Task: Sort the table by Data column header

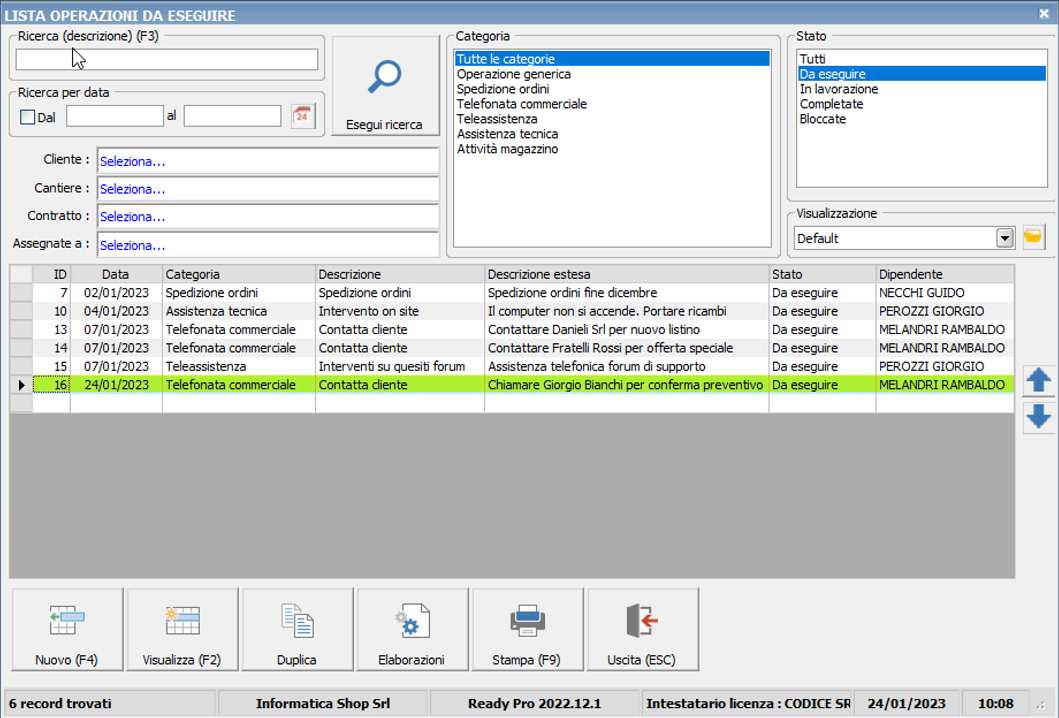Action: (116, 274)
